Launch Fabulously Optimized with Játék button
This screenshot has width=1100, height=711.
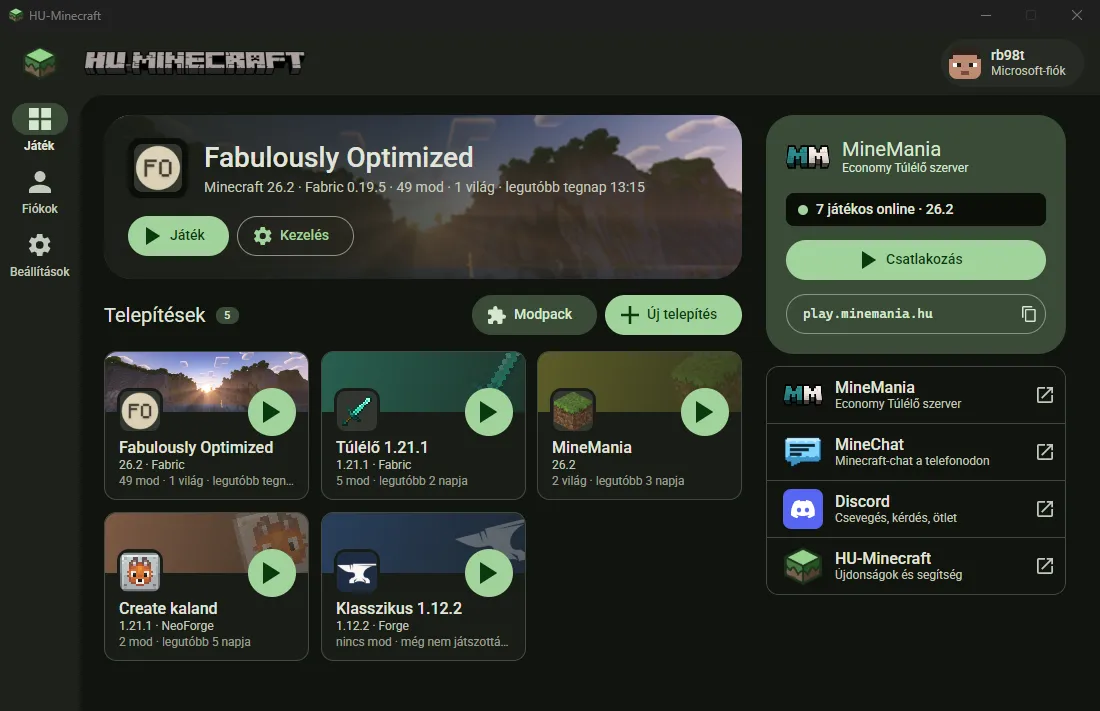(x=178, y=236)
